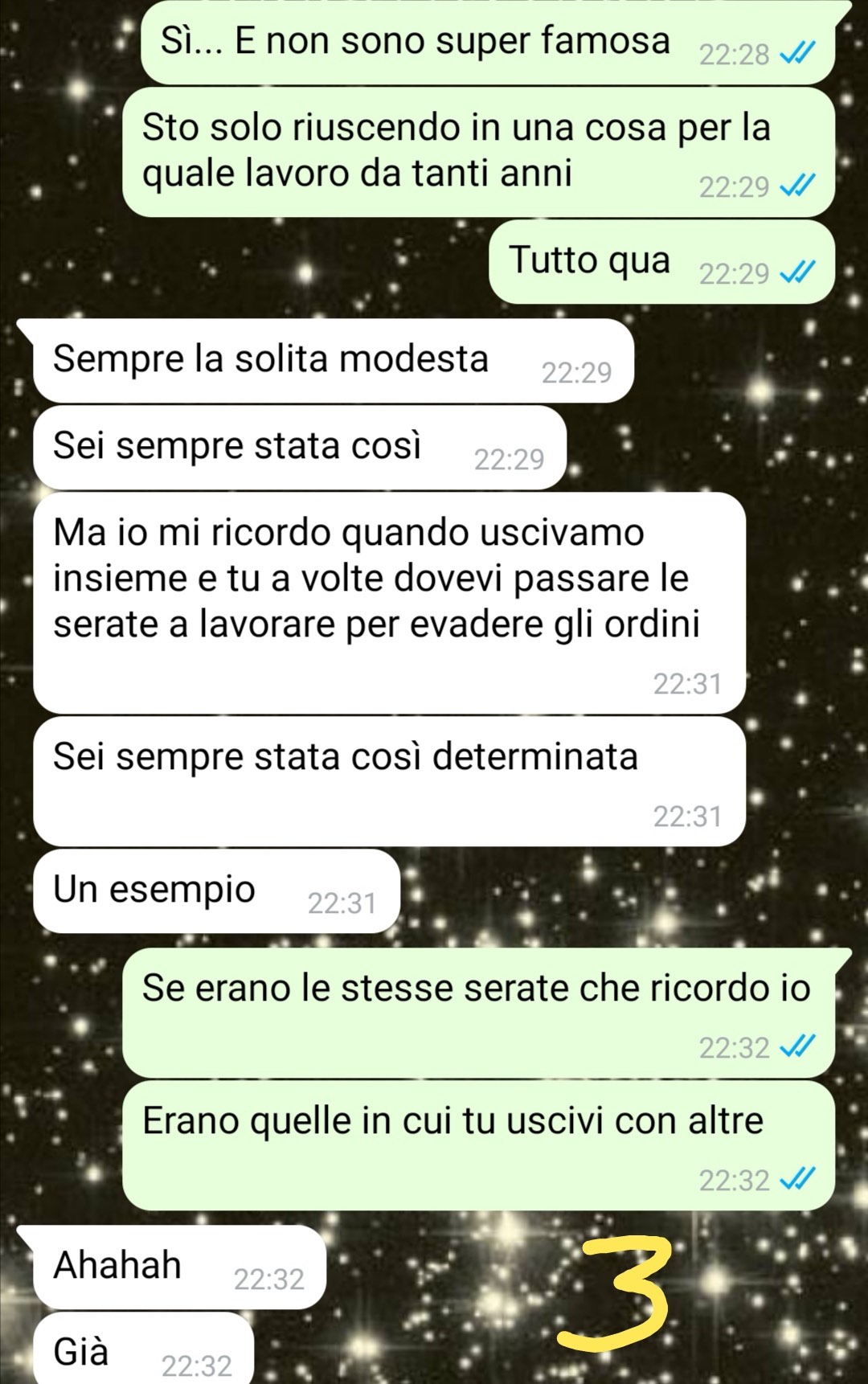Image resolution: width=868 pixels, height=1384 pixels.
Task: Tap the double check on 'Sì... E non sono super famosa'
Action: click(797, 54)
